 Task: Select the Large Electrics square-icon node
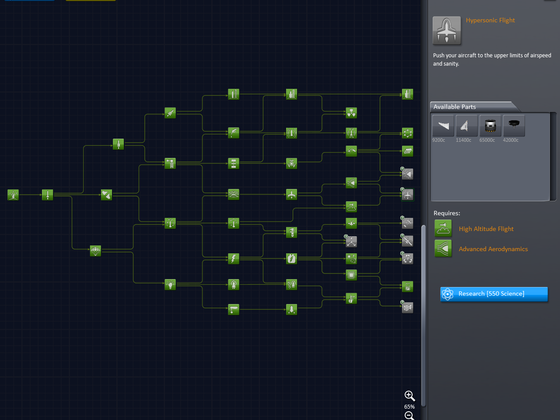coord(351,275)
